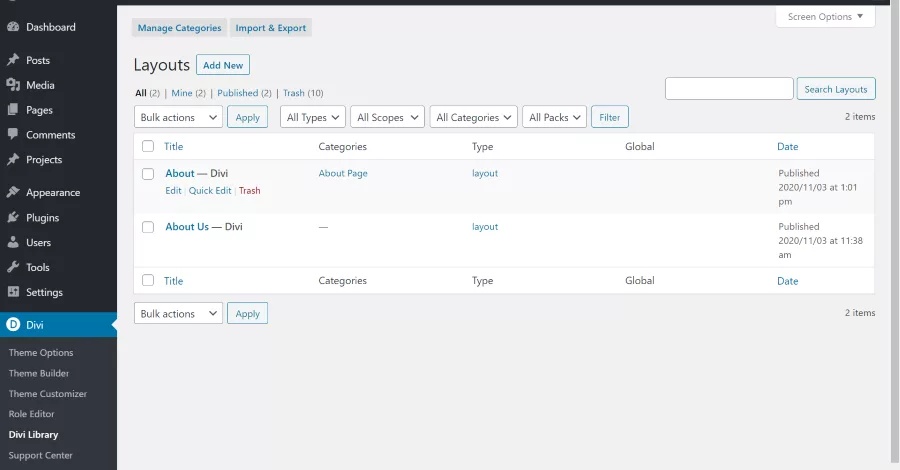Click the Media library icon

pyautogui.click(x=13, y=85)
